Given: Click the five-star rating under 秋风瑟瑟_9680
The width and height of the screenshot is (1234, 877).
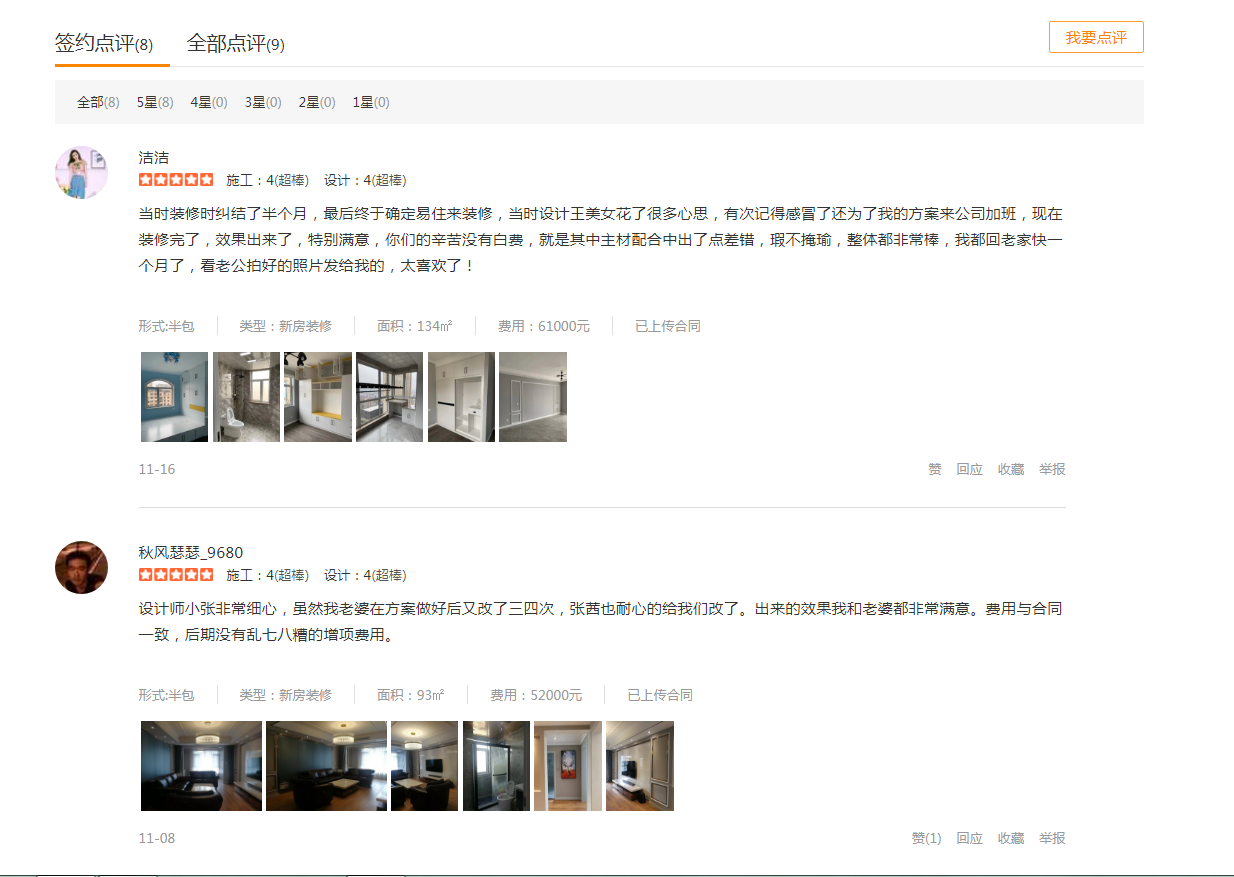Looking at the screenshot, I should pyautogui.click(x=176, y=575).
